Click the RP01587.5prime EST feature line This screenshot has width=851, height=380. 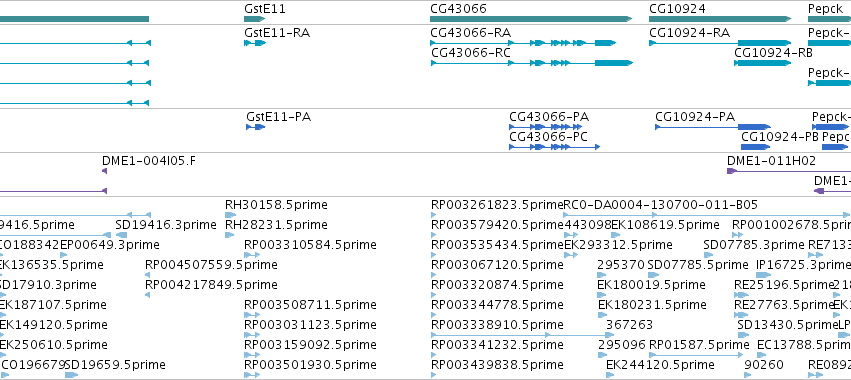(696, 355)
